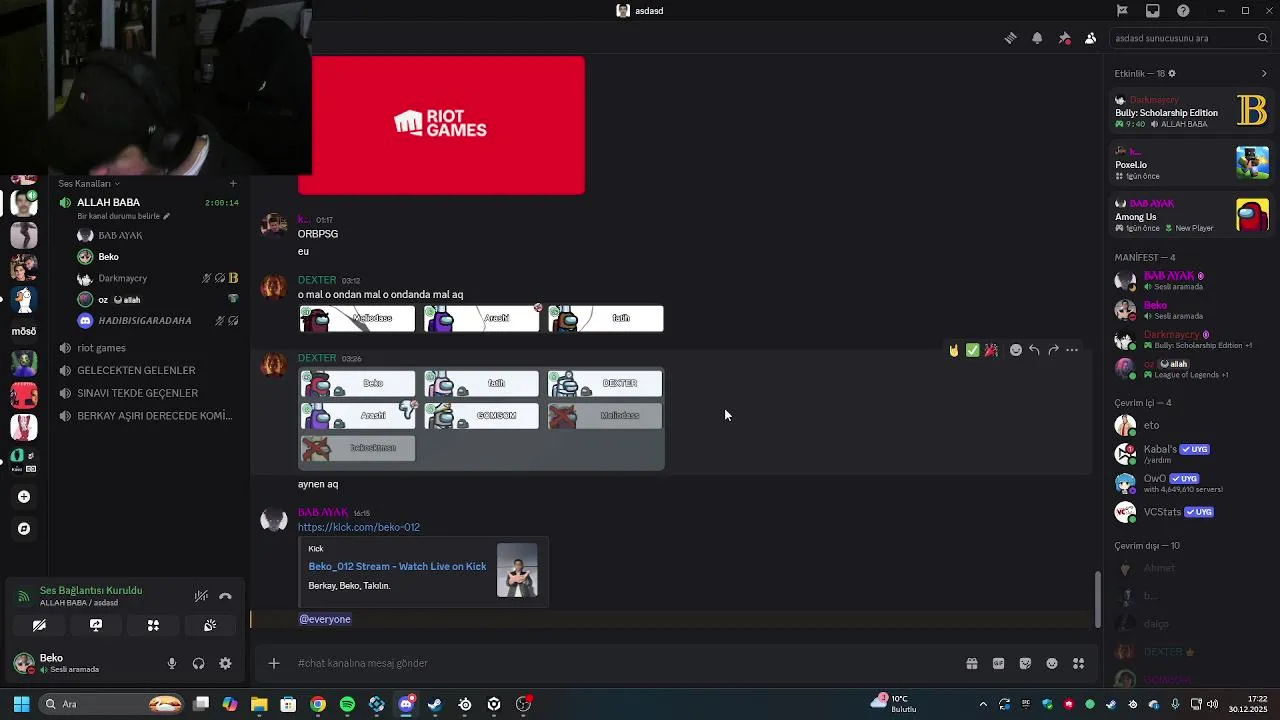Open Threads icon in channel header
The width and height of the screenshot is (1280, 720).
click(1011, 38)
